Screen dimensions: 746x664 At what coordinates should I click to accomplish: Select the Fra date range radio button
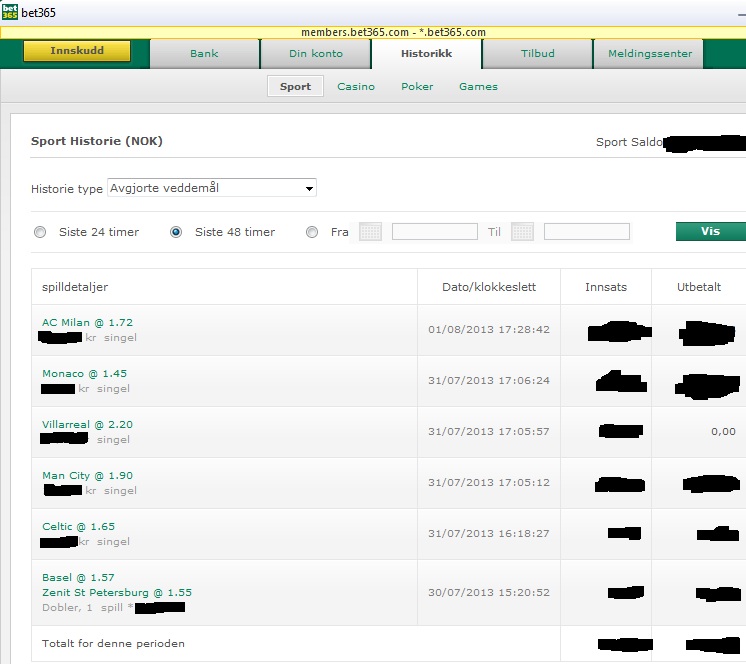click(312, 232)
